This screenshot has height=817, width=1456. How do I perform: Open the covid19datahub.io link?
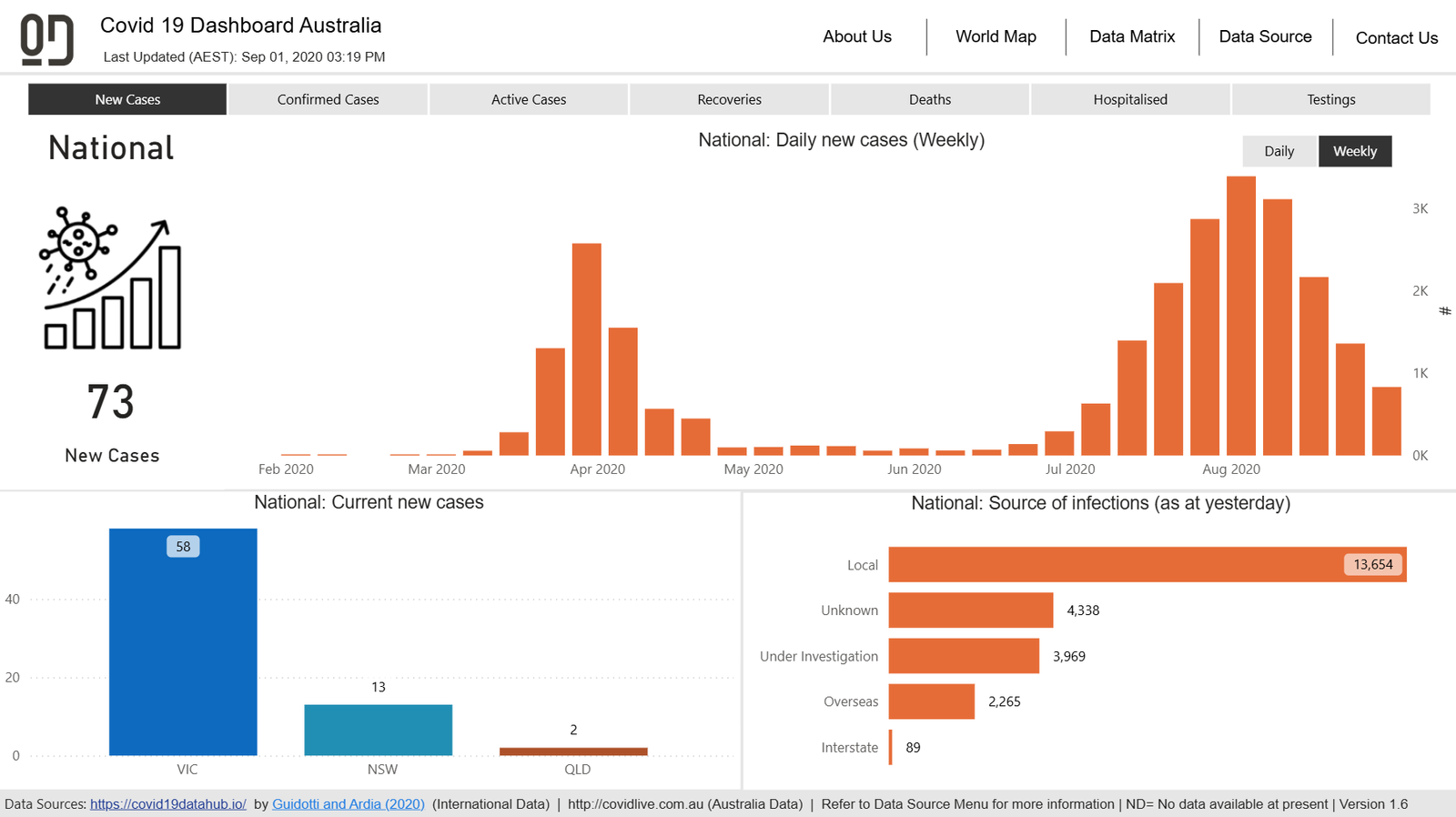168,804
